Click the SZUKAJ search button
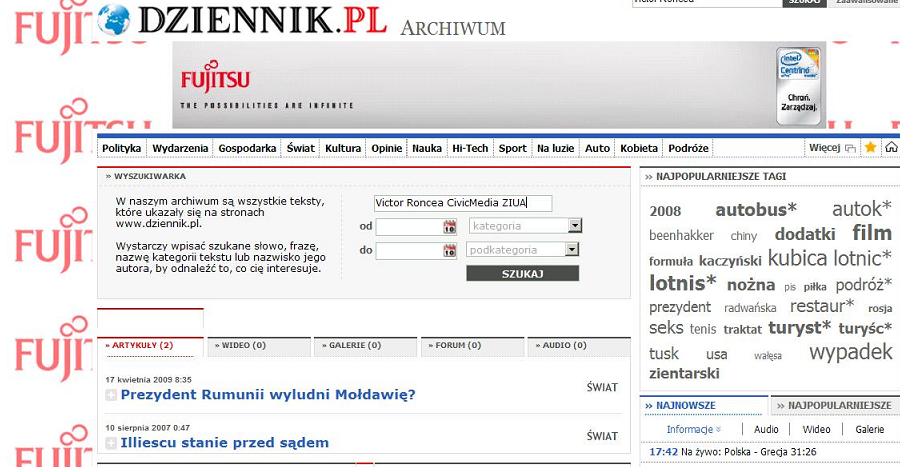Screen dimensions: 919x472 [522, 274]
